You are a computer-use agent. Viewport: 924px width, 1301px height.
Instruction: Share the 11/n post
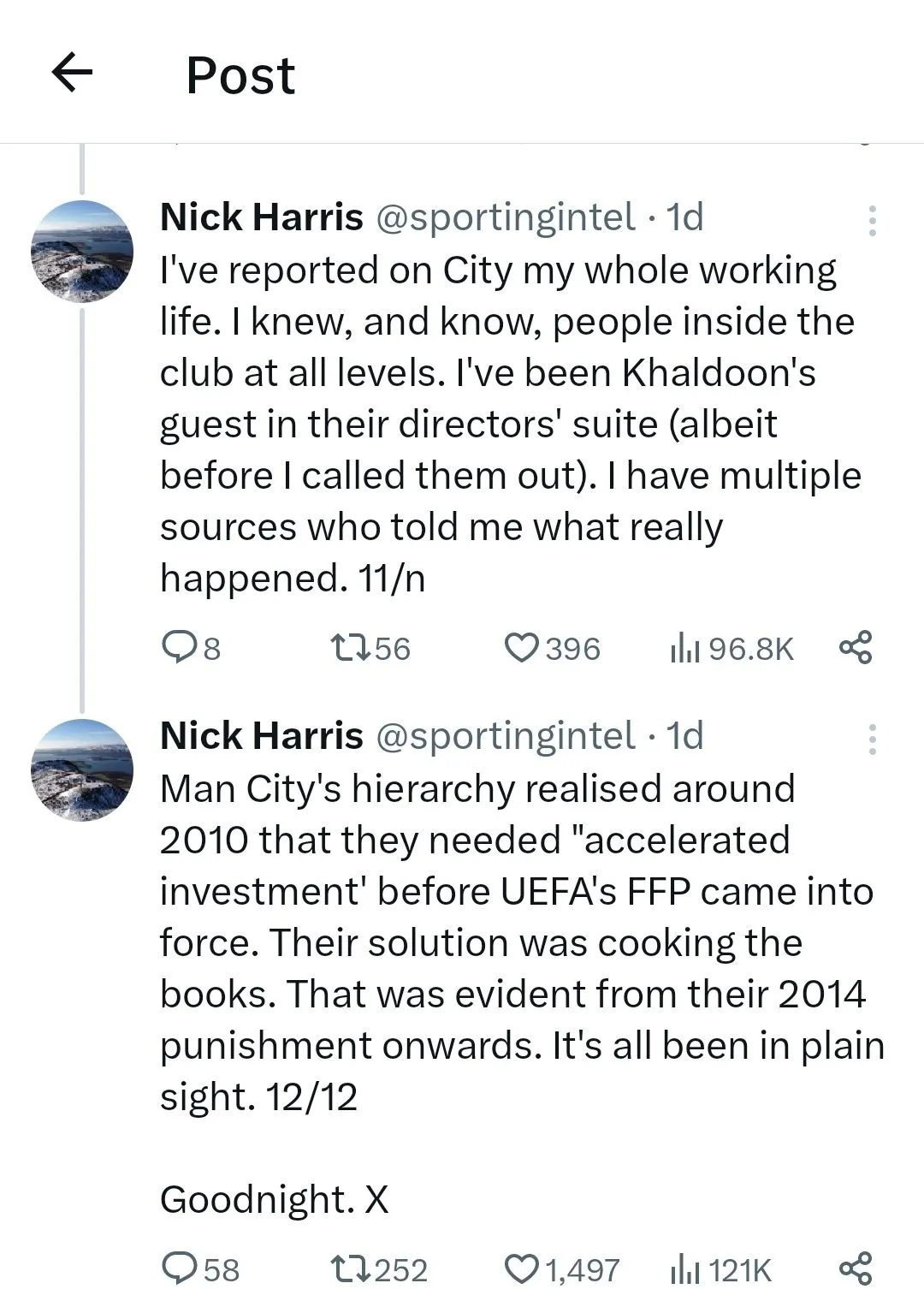tap(856, 647)
